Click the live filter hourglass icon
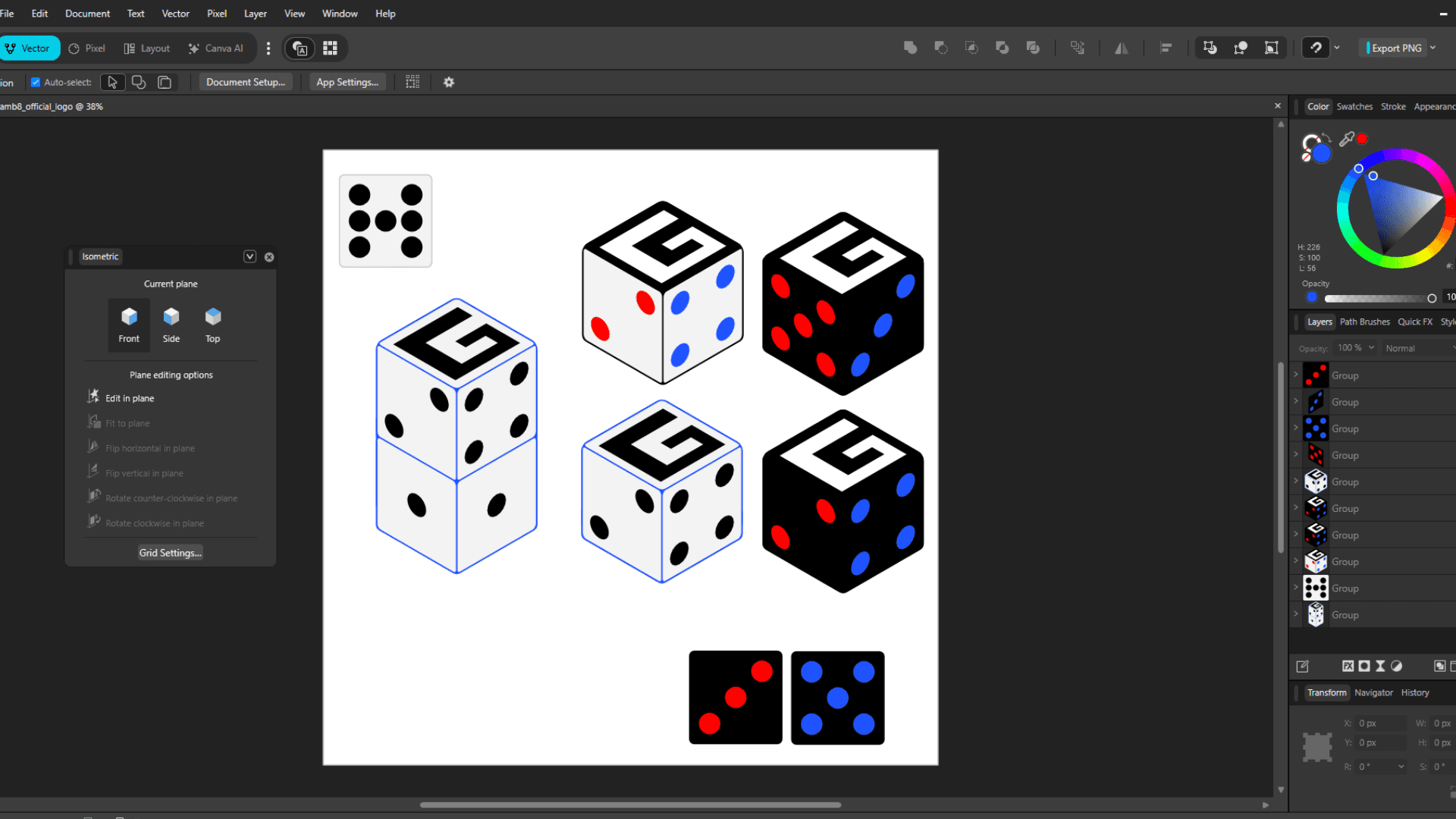The height and width of the screenshot is (819, 1456). coord(1380,666)
